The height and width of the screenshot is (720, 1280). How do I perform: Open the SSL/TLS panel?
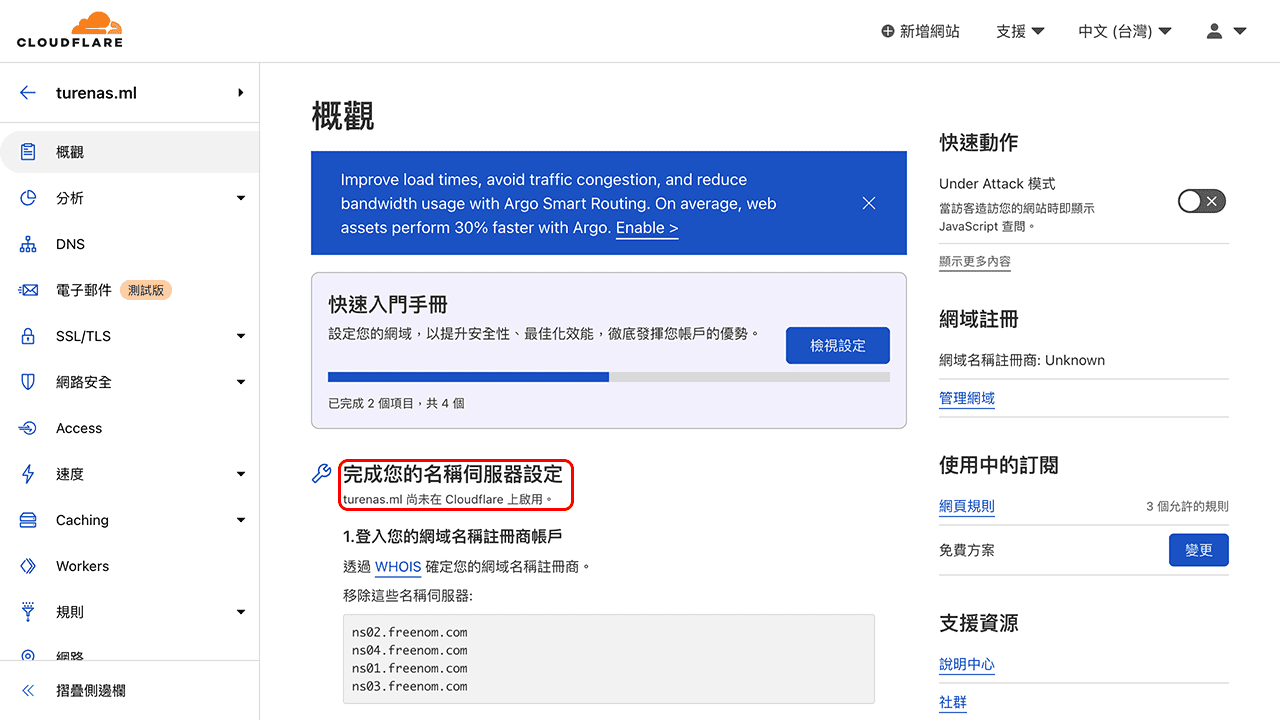tap(82, 335)
